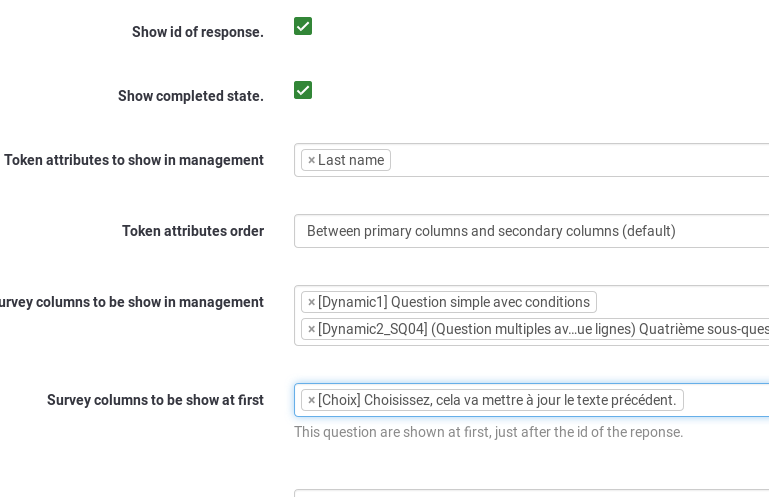Click the help text about questions shown at first
769x497 pixels.
click(489, 432)
